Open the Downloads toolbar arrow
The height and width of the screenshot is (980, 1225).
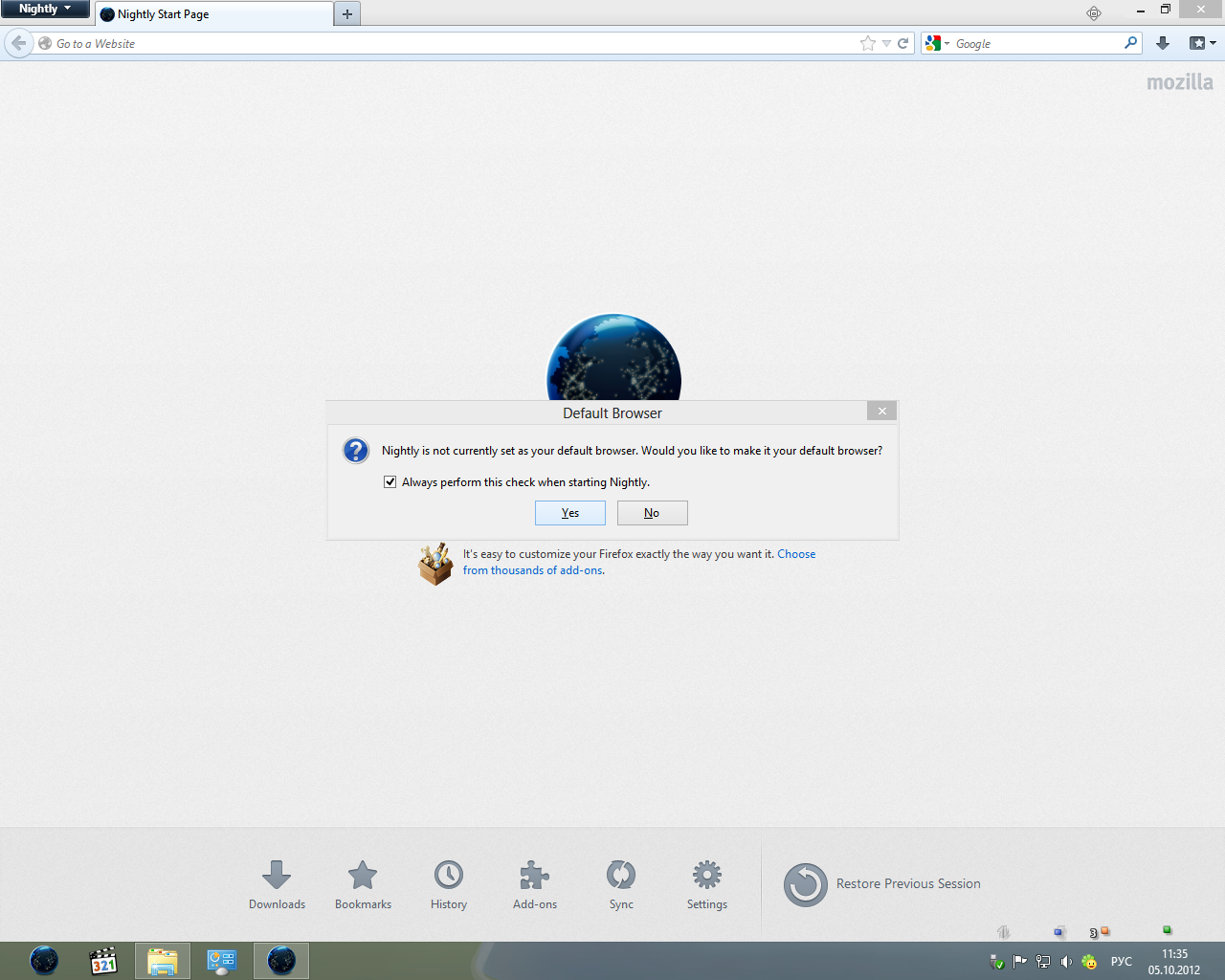click(x=1163, y=43)
